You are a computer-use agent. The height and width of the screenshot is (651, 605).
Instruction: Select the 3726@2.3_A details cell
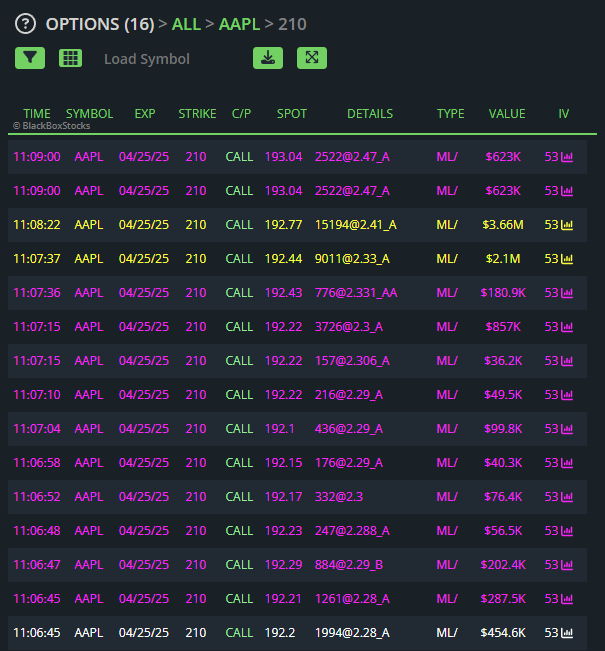tap(349, 327)
